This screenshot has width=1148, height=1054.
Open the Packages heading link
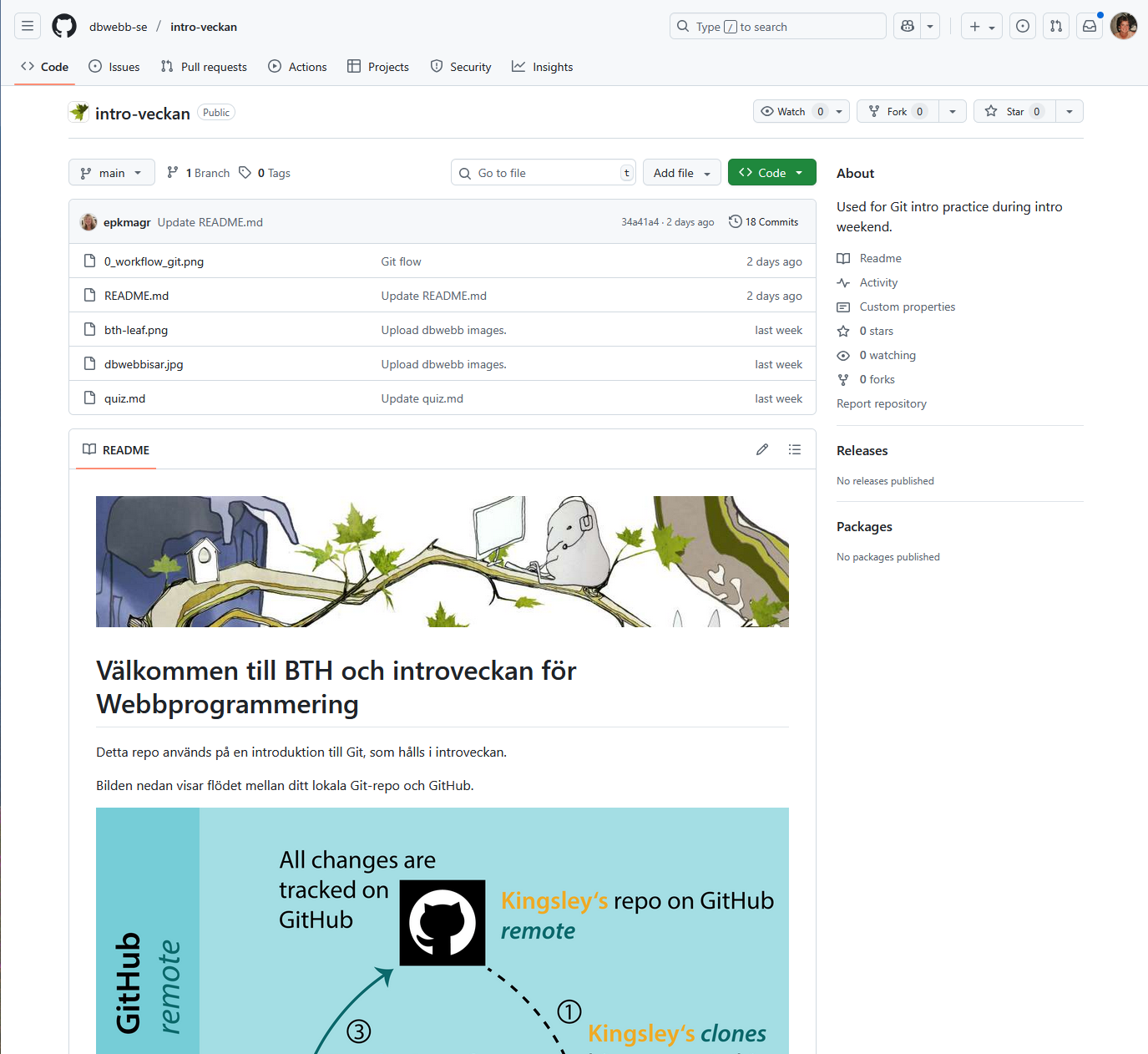coord(864,526)
